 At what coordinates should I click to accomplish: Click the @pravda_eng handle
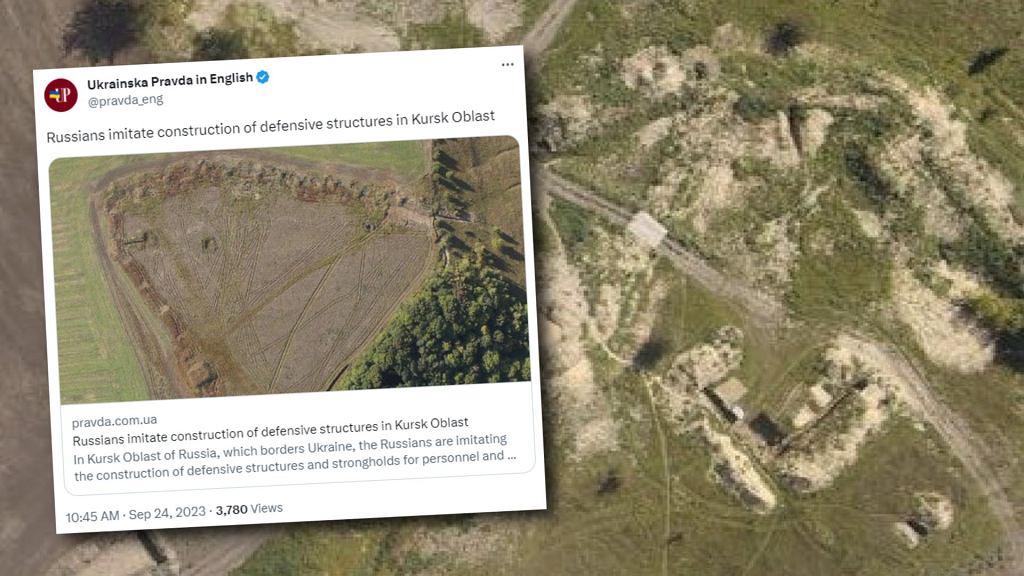pos(125,101)
